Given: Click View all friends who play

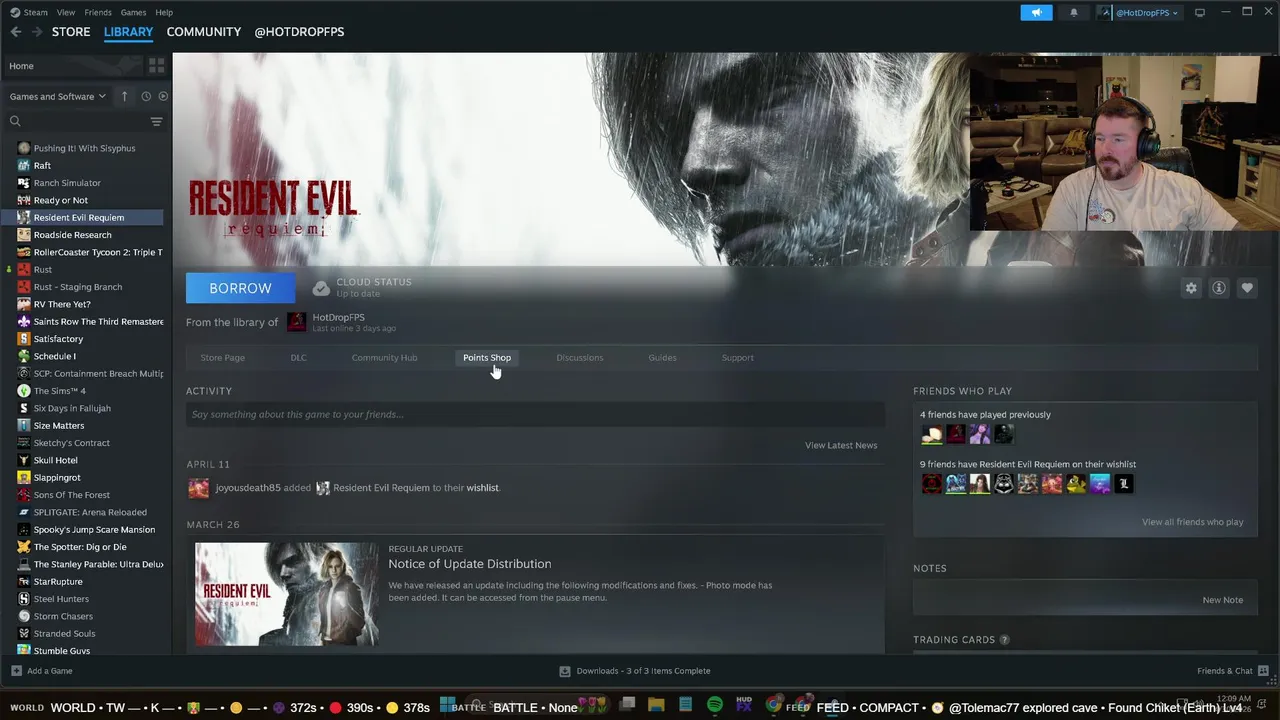Looking at the screenshot, I should pyautogui.click(x=1193, y=522).
